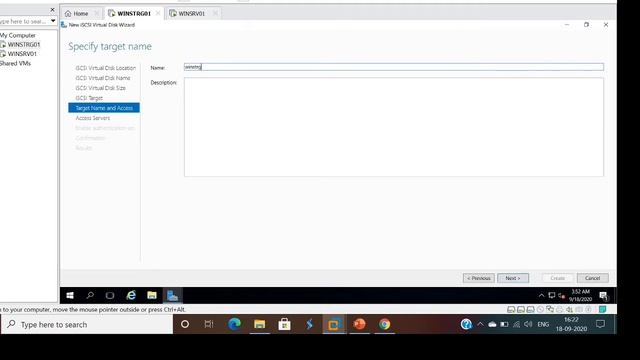Click the host speaker volume icon
Viewport: 640px width, 360px height.
[528, 324]
